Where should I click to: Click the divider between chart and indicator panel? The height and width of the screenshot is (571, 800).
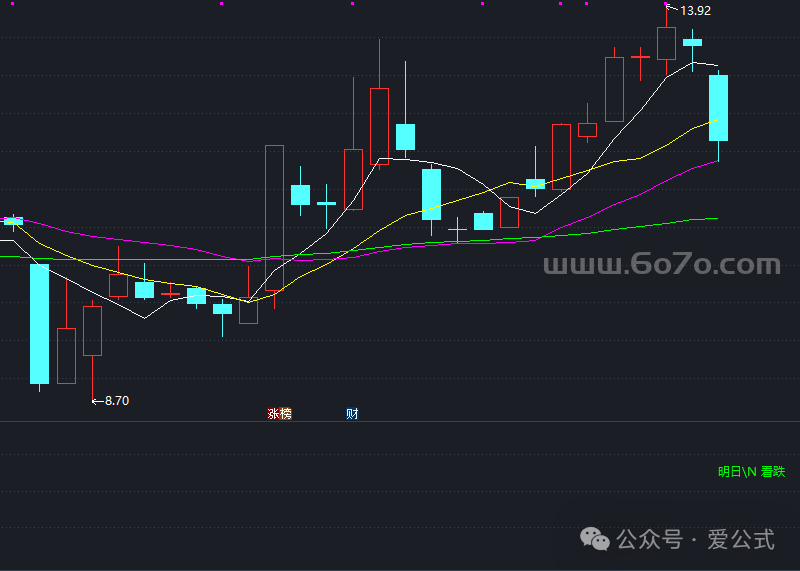click(400, 422)
